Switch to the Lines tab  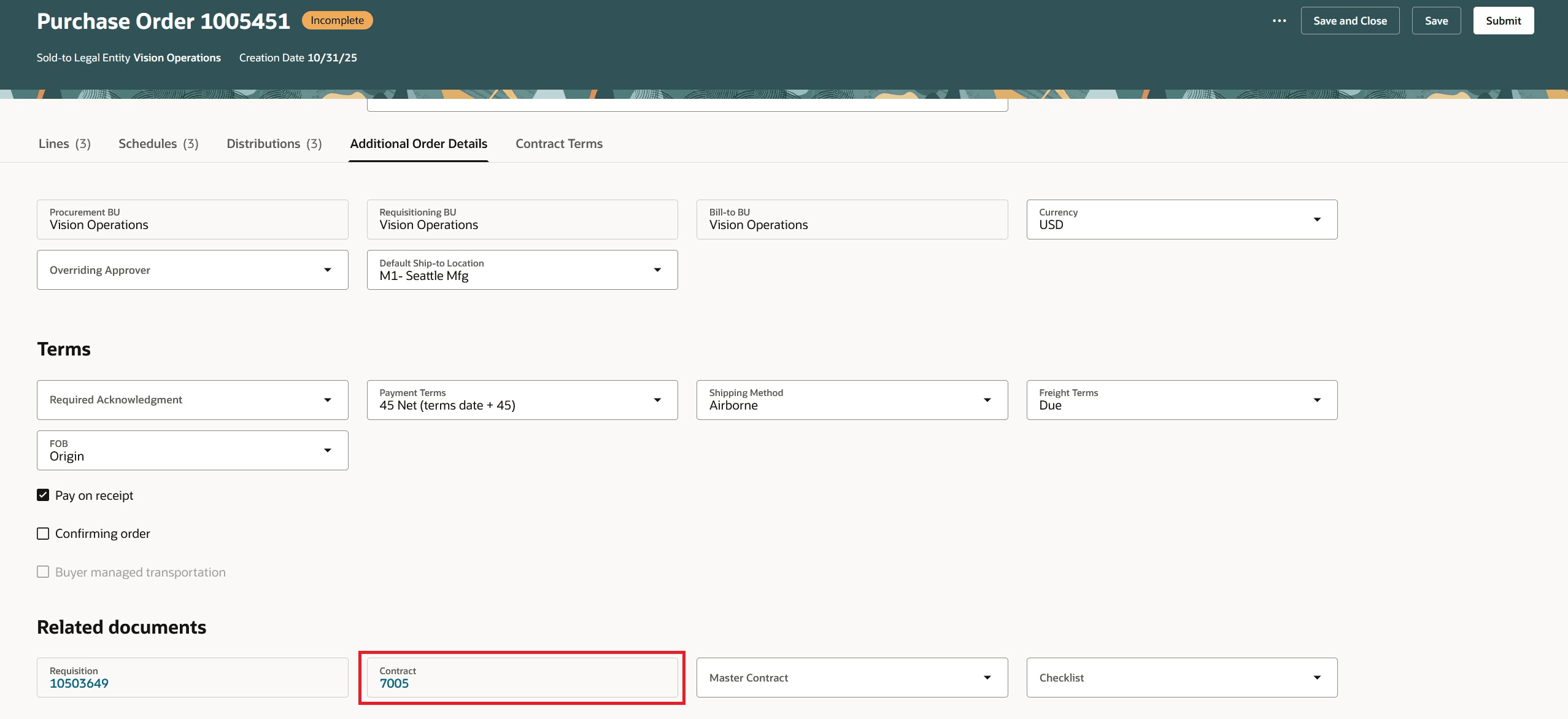(x=64, y=144)
